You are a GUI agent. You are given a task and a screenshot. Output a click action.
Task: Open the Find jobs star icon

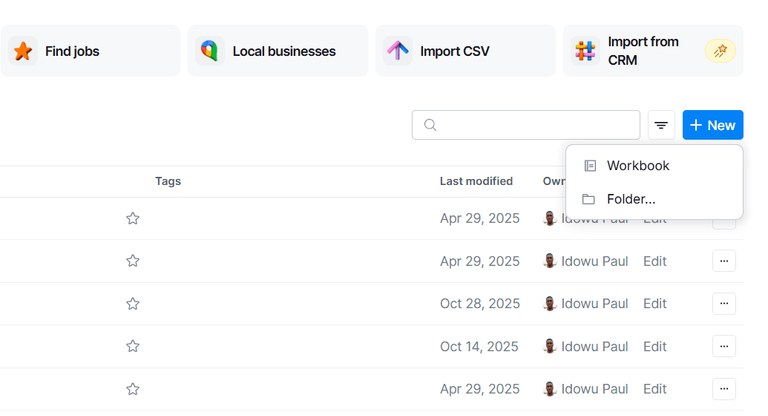tap(23, 51)
